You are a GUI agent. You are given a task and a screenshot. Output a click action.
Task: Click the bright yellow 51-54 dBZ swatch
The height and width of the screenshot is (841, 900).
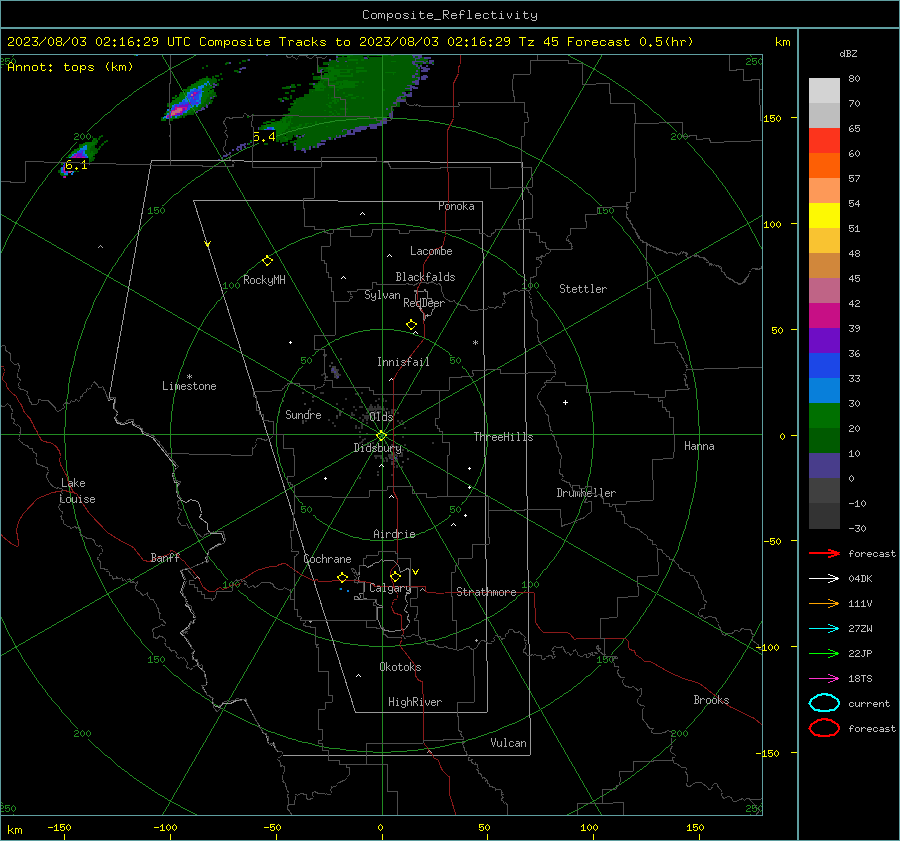(x=824, y=215)
